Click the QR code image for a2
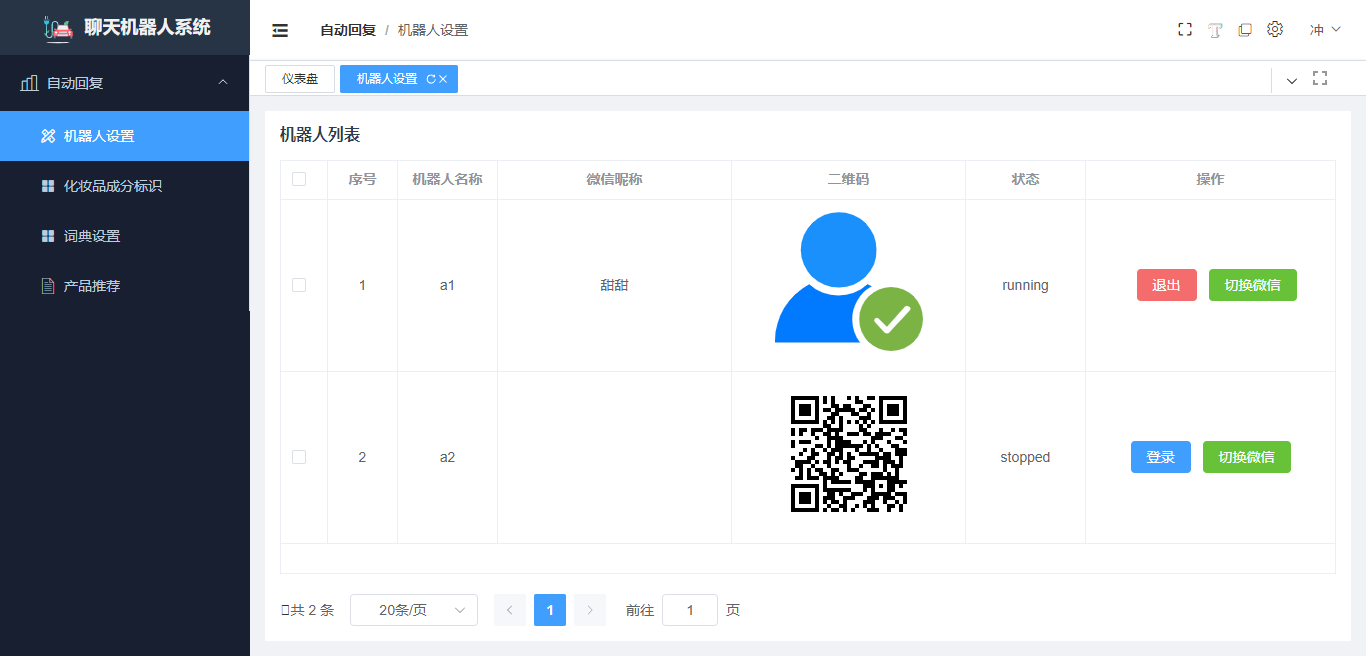 [848, 454]
